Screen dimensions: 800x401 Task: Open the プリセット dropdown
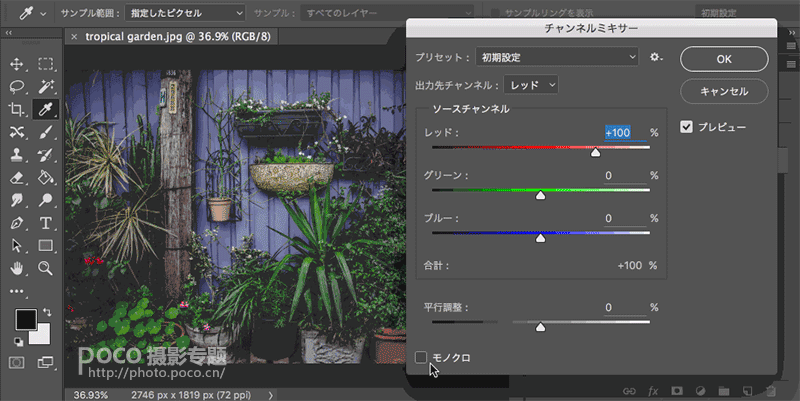point(557,57)
